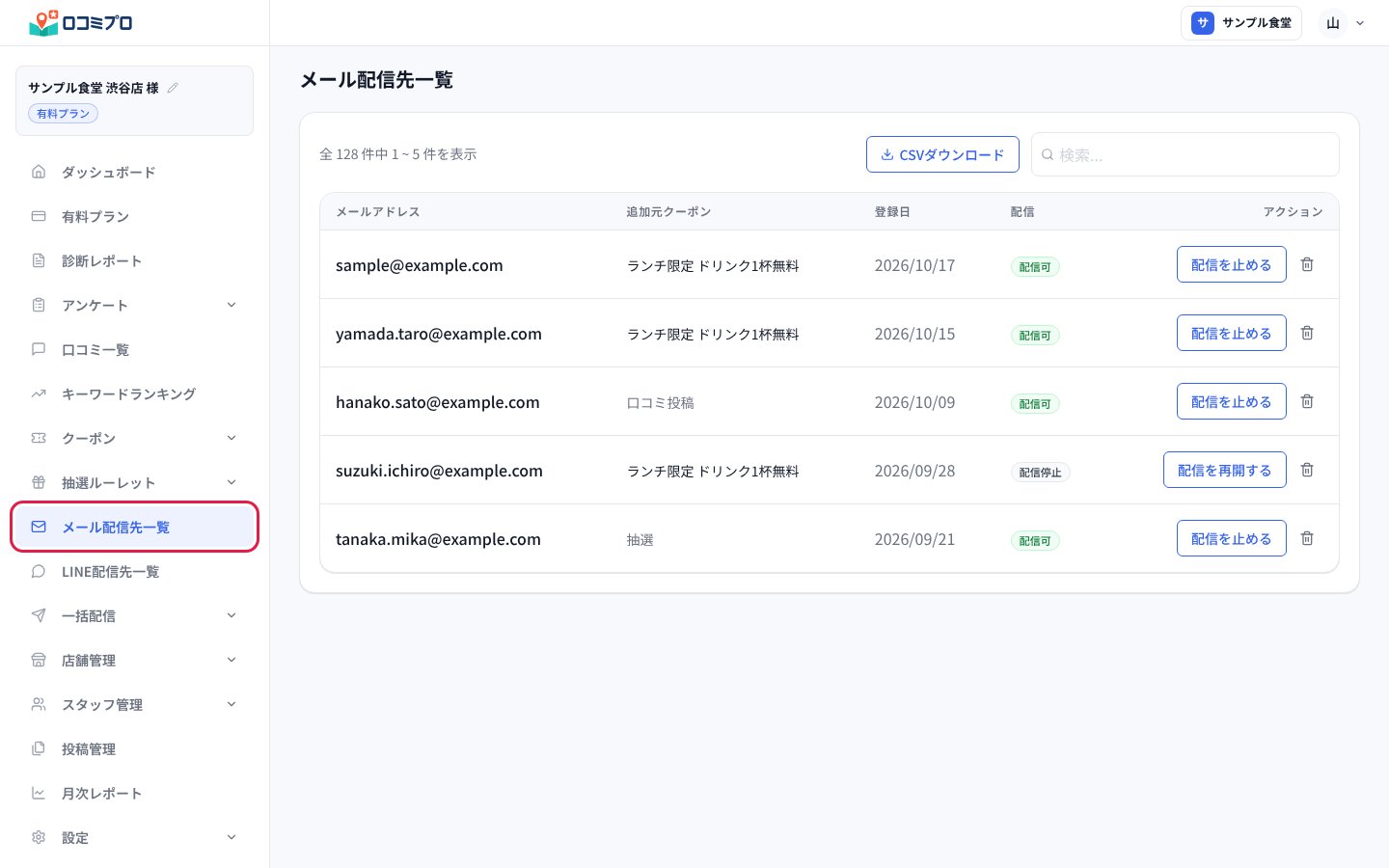Delete hanako.sato@example.com with trash icon
1389x868 pixels.
pos(1307,401)
